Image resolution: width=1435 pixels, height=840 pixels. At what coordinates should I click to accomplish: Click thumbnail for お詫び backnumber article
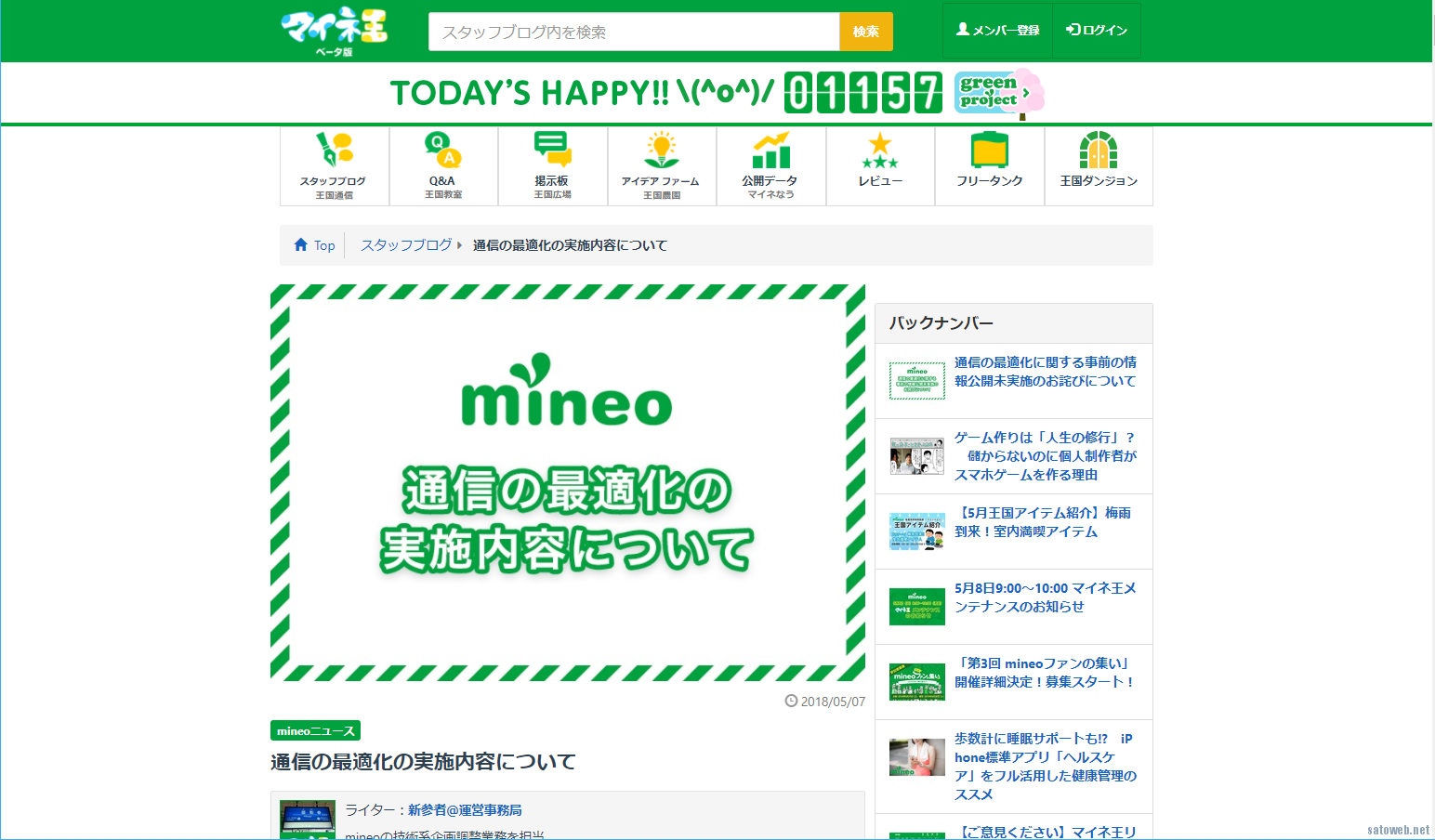click(x=917, y=381)
